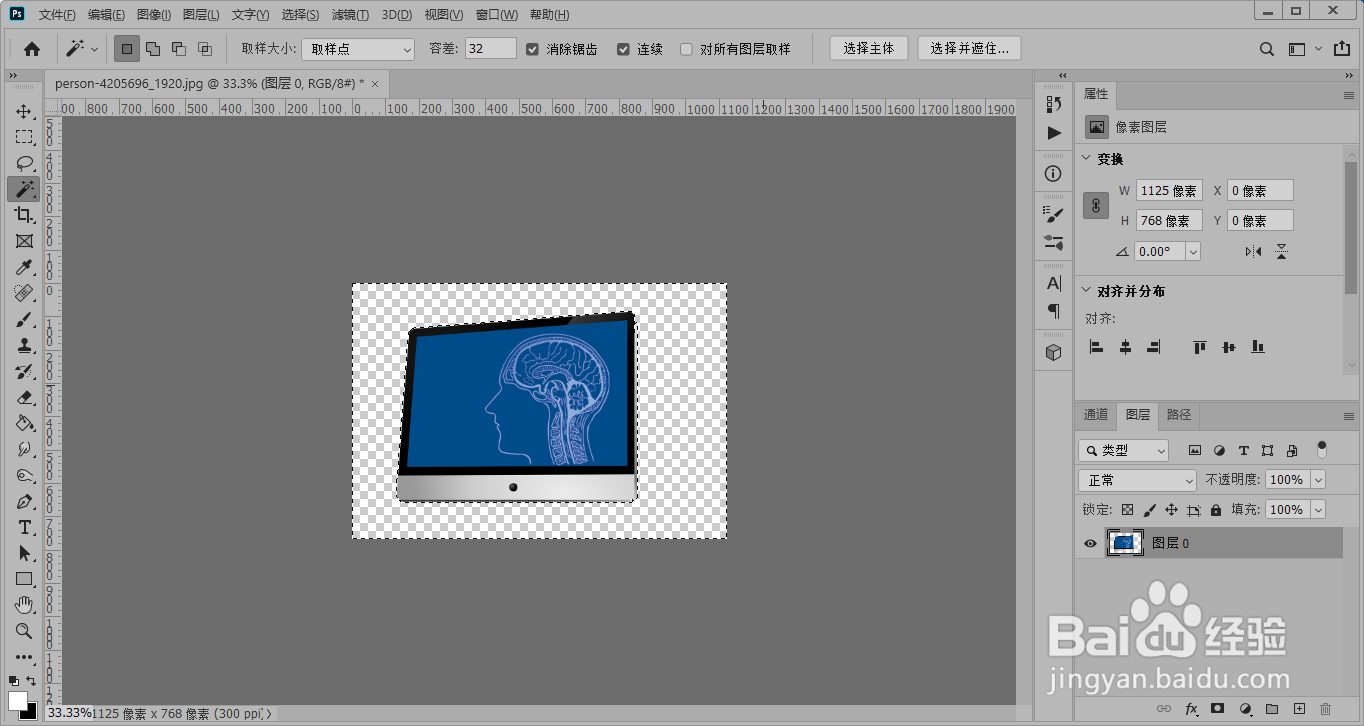The width and height of the screenshot is (1364, 726).
Task: Click the foreground color swatch
Action: 17,701
